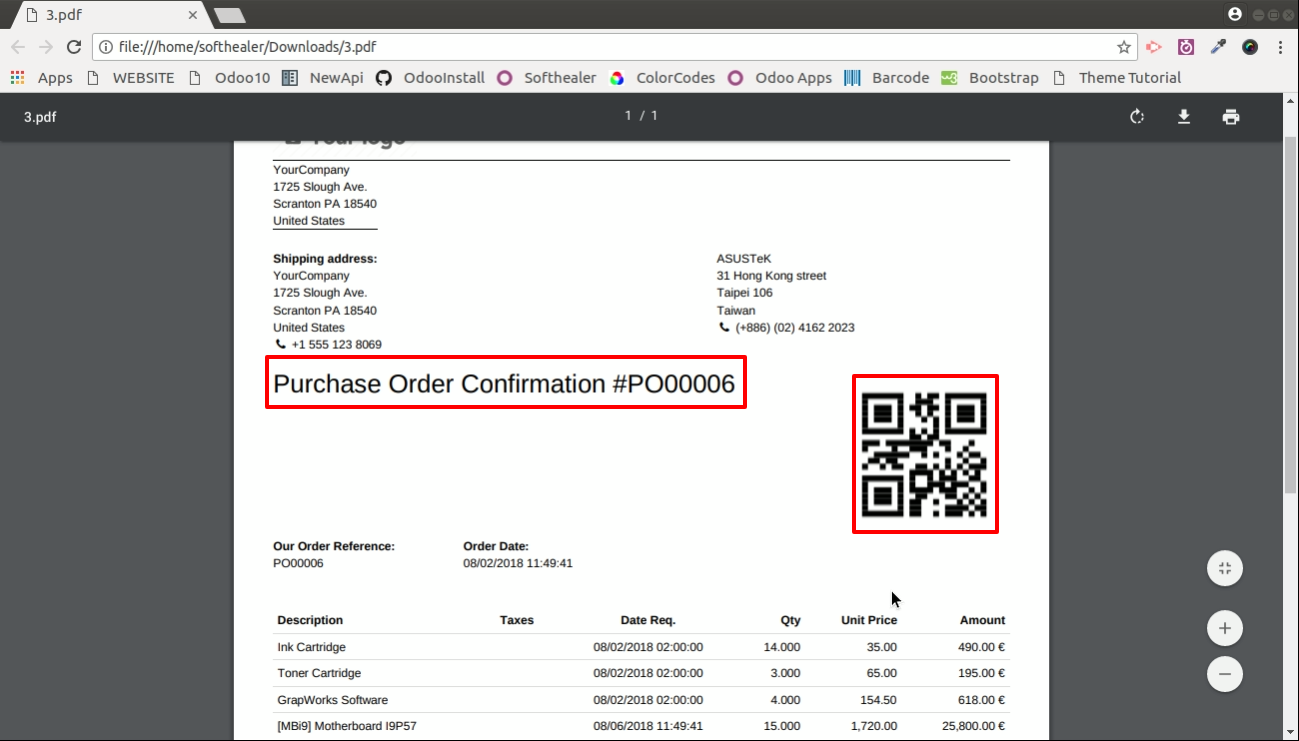Click the 154.50 unit price
The image size is (1299, 741).
tap(879, 700)
